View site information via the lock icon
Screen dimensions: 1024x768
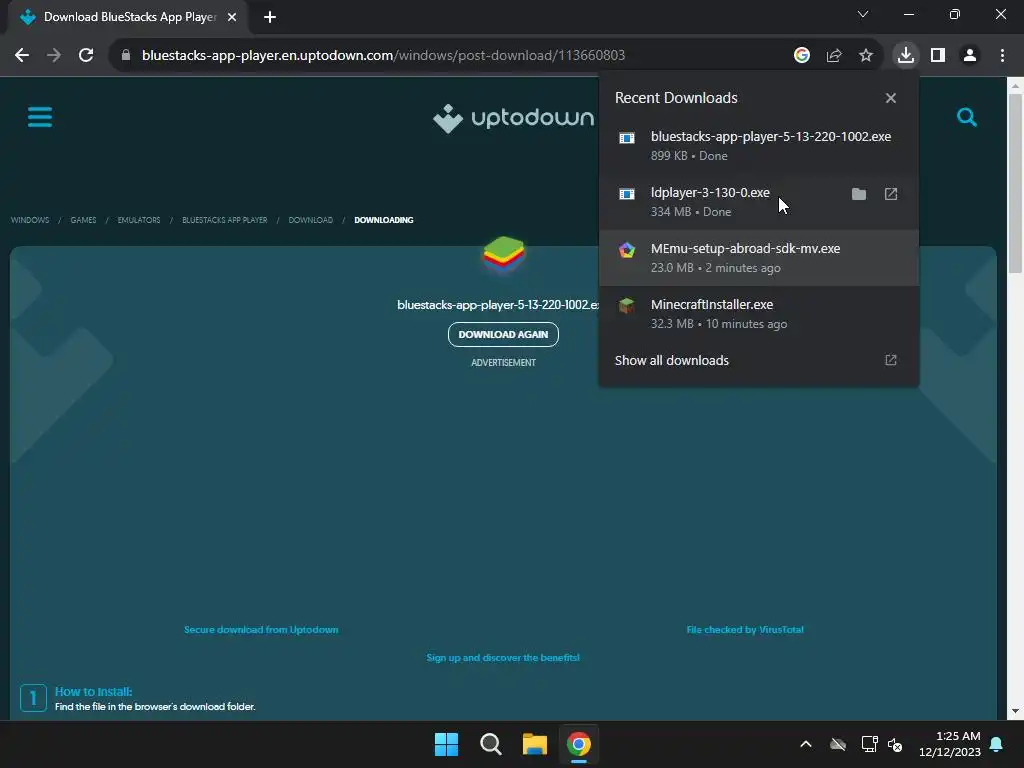pos(126,56)
